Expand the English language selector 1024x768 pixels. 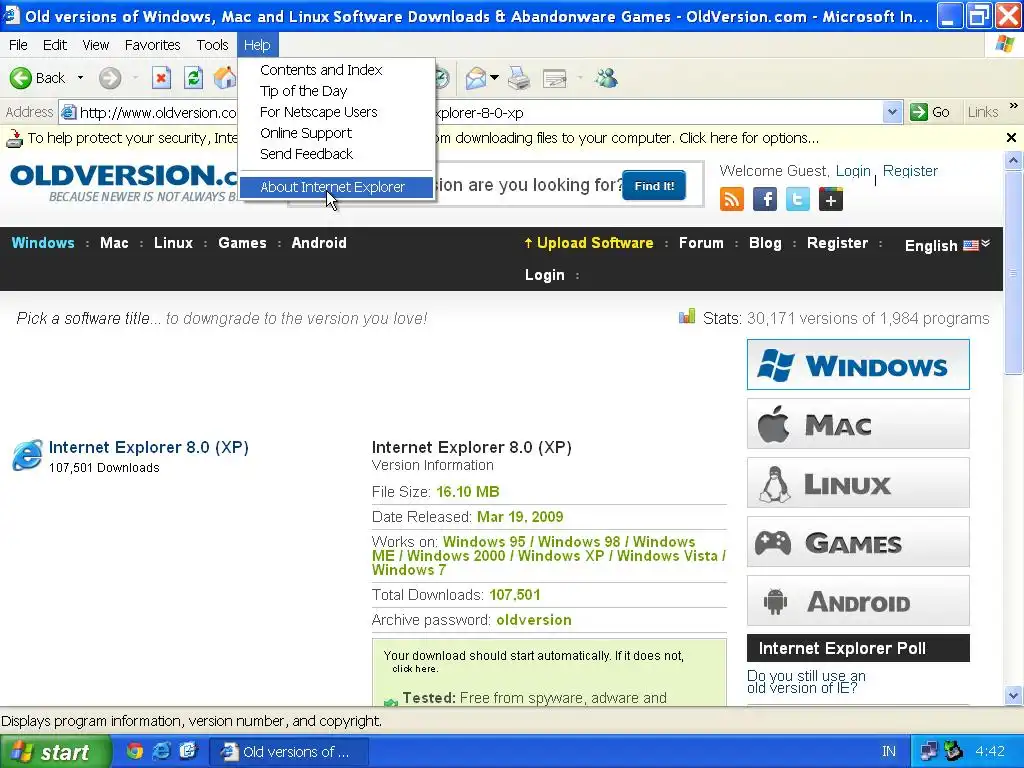tap(947, 246)
